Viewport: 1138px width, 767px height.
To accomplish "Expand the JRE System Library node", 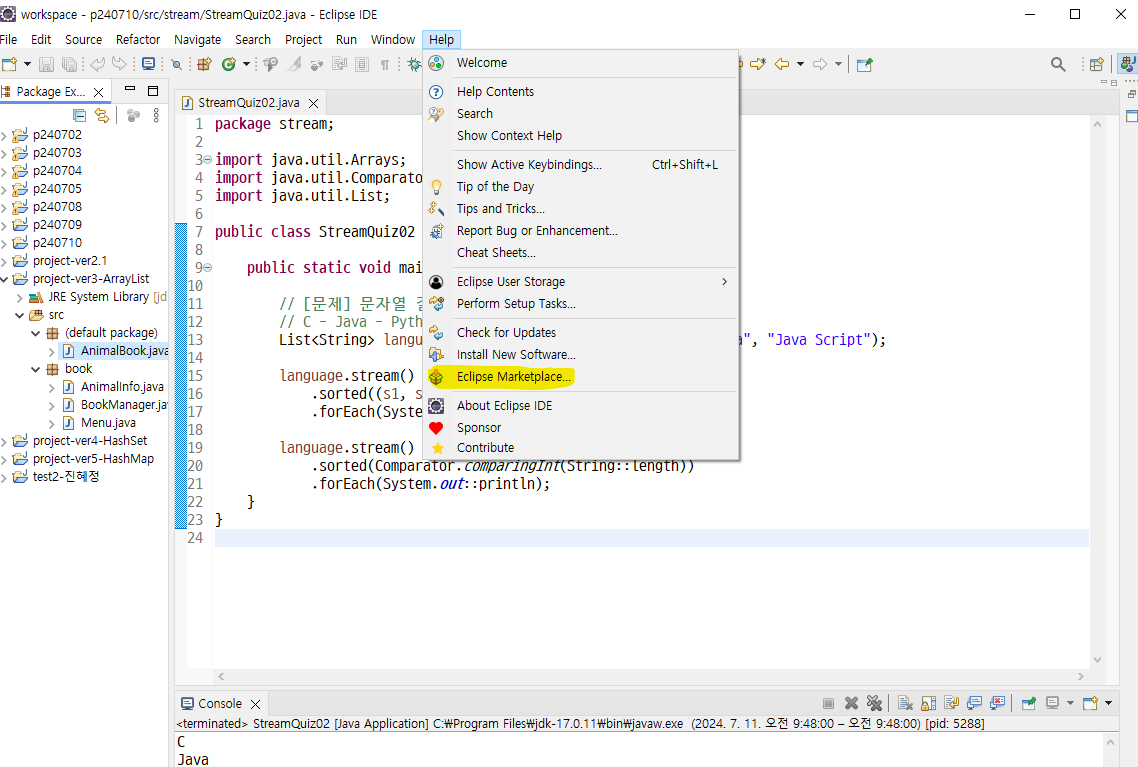I will coord(20,297).
